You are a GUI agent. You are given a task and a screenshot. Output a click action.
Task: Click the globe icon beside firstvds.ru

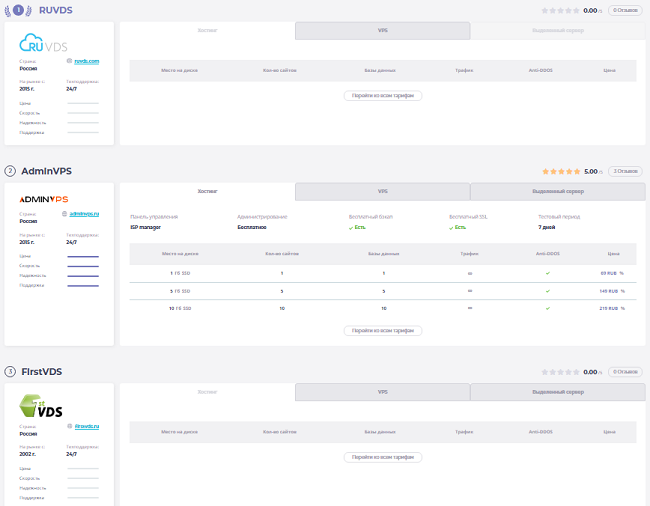pyautogui.click(x=70, y=426)
